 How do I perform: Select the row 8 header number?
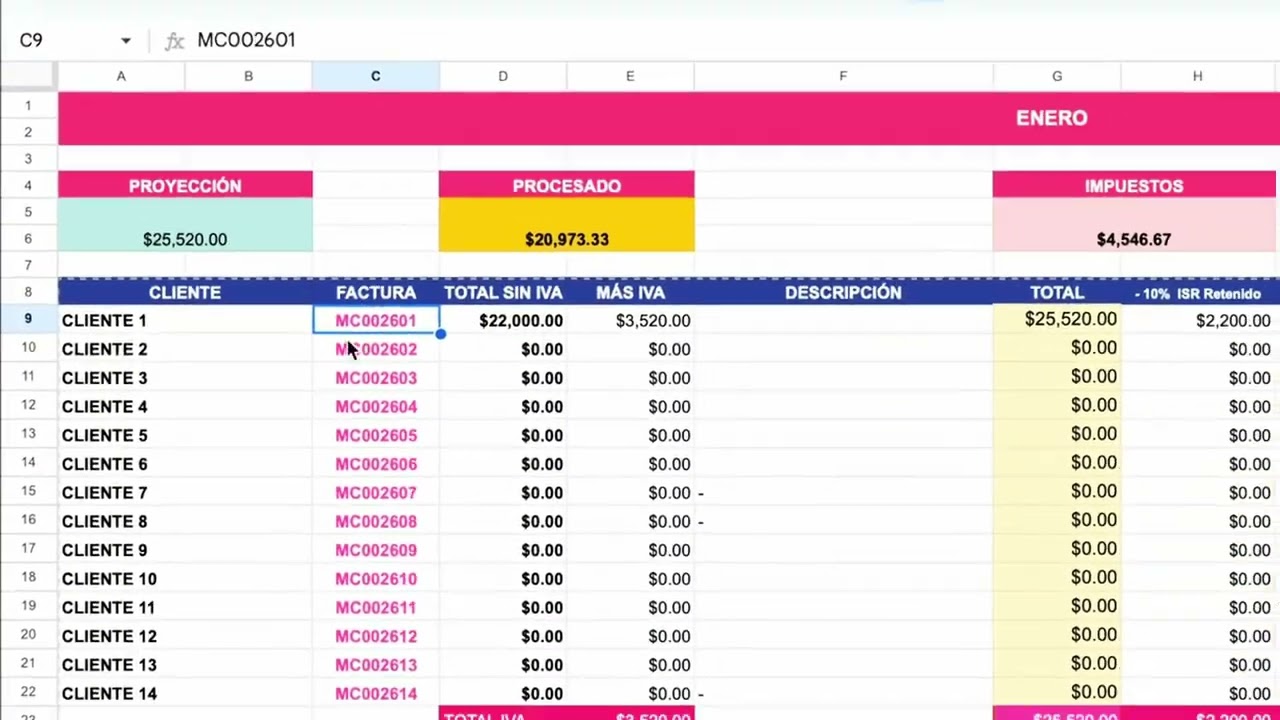(28, 292)
